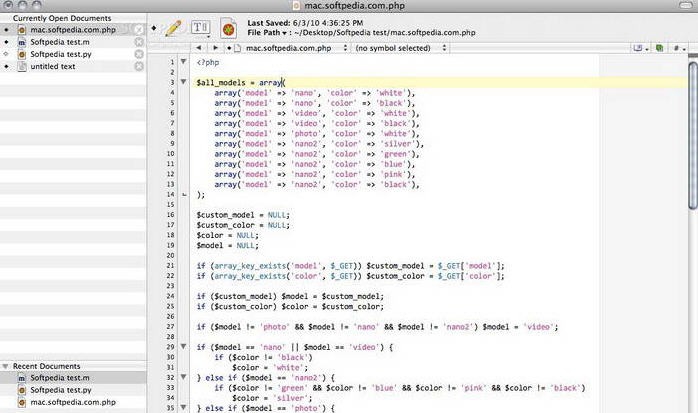Viewport: 698px width, 413px height.
Task: Click the pencil edit-state icon in toolbar
Action: 173,28
